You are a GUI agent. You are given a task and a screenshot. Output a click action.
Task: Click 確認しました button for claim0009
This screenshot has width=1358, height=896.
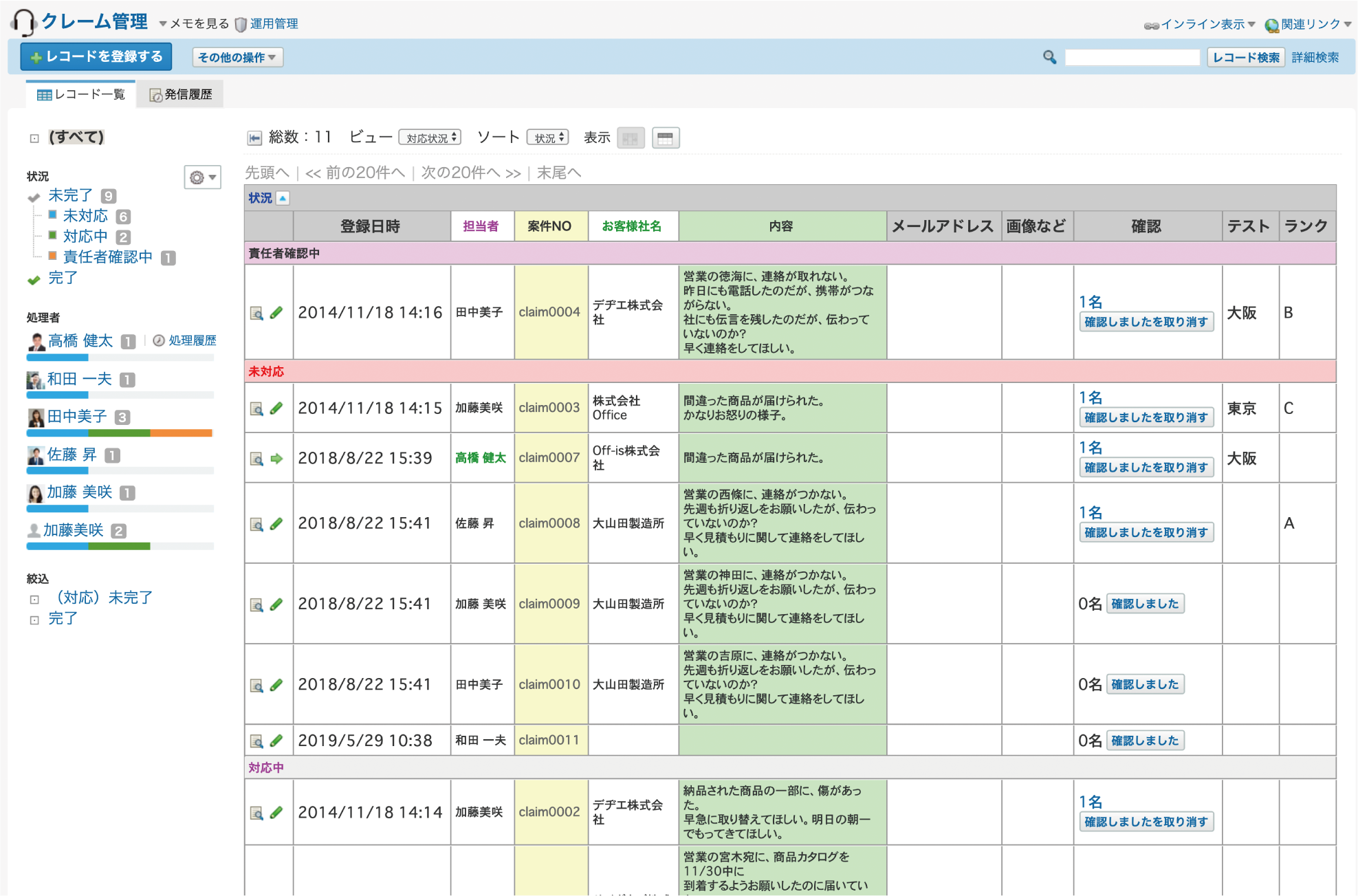1145,604
